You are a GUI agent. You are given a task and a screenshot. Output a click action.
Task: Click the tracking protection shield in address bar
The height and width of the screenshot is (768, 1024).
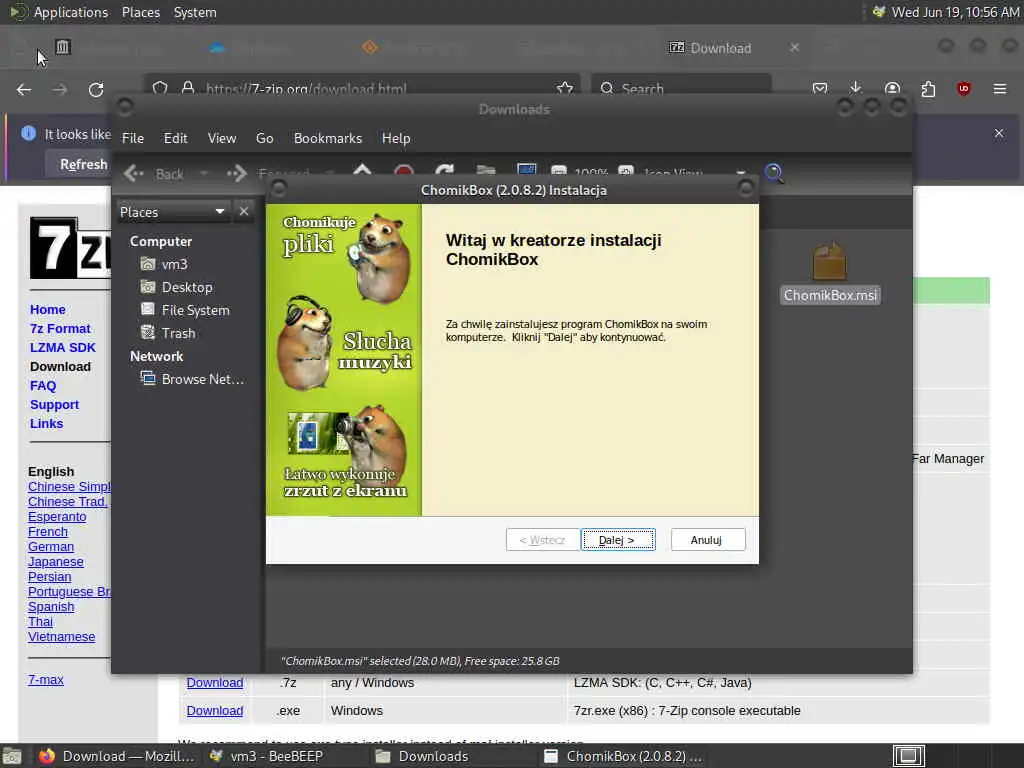[160, 88]
